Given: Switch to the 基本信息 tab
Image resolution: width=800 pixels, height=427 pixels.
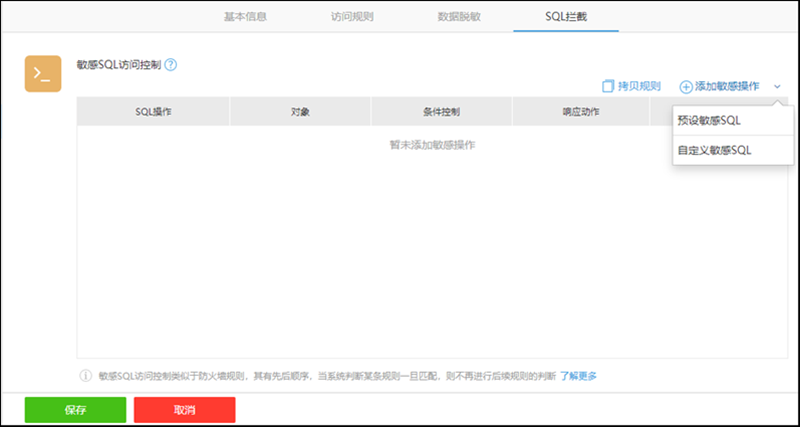Looking at the screenshot, I should pyautogui.click(x=245, y=16).
